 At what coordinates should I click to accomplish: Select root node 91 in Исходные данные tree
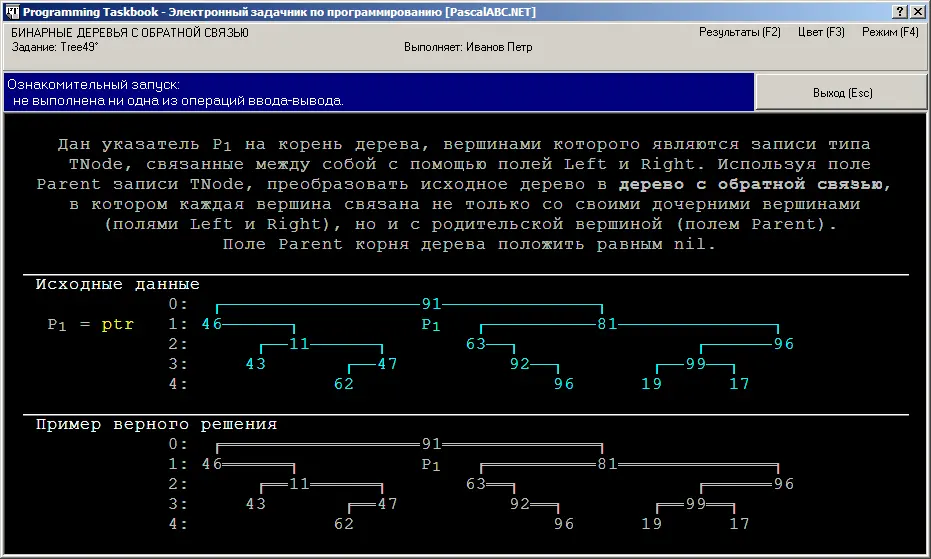[432, 304]
